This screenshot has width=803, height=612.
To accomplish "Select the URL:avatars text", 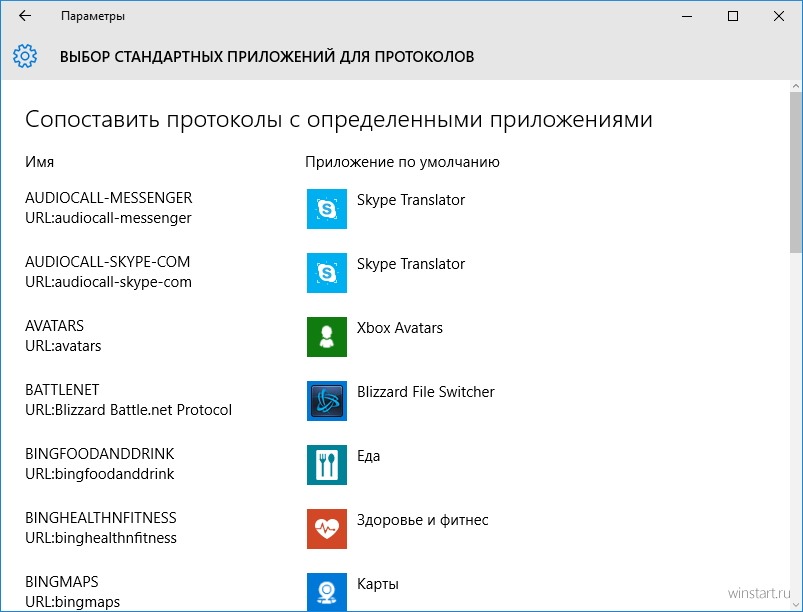I will point(63,346).
